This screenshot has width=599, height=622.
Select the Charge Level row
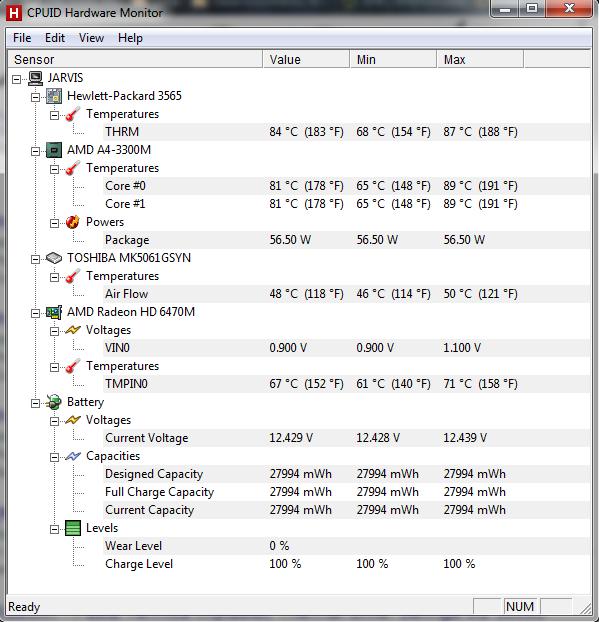346,564
